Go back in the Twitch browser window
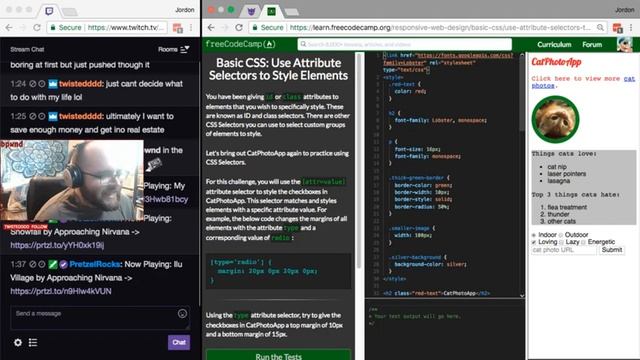Screen dimensions: 640x360 9,27
